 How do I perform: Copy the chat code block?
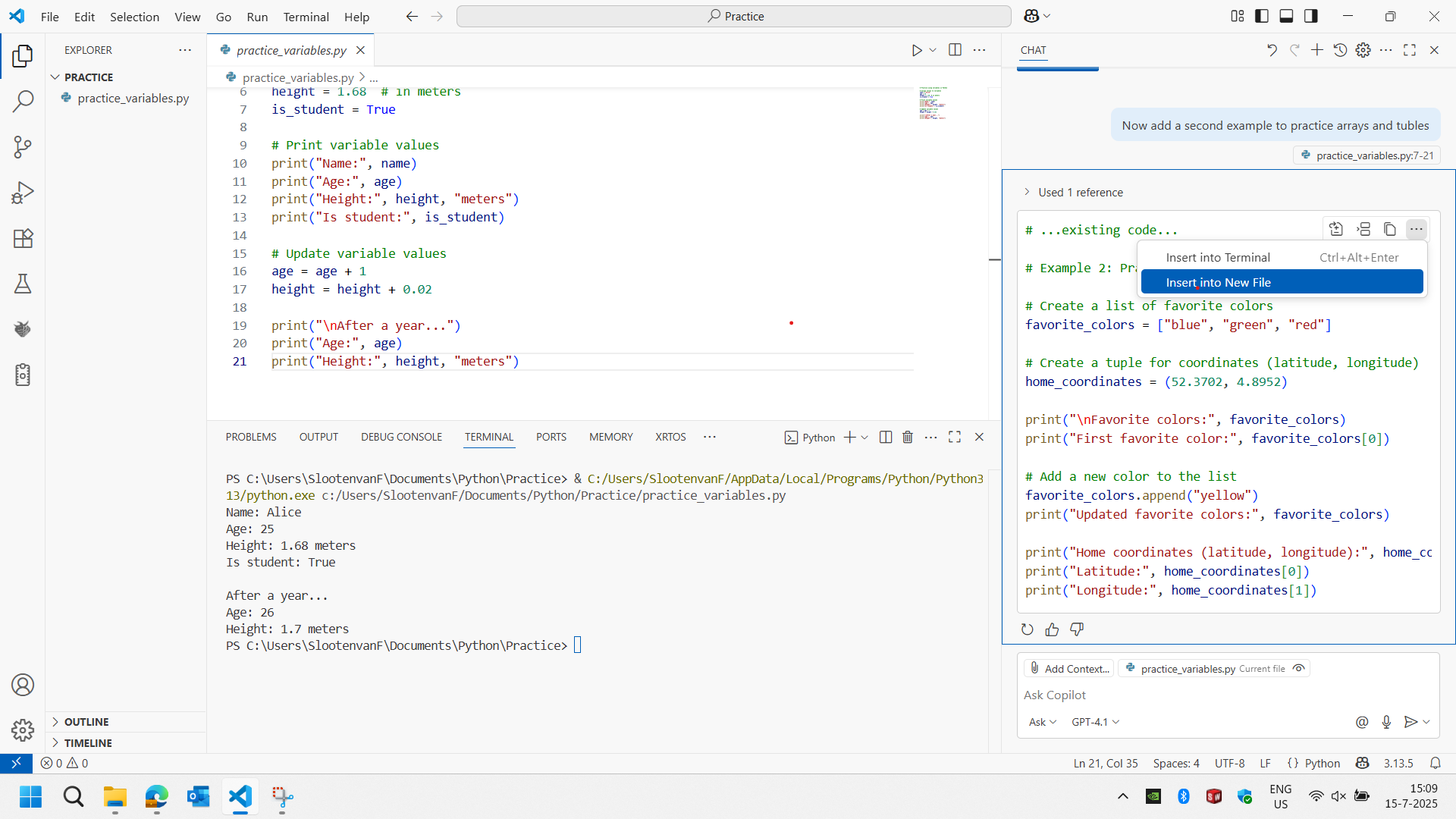click(1389, 229)
